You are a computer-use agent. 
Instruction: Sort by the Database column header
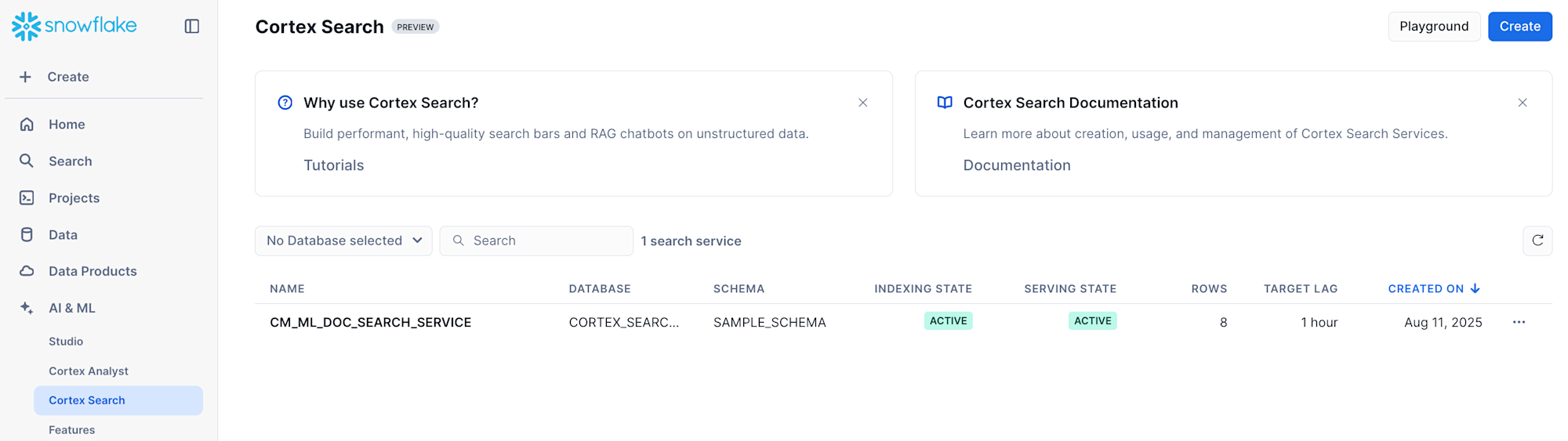tap(600, 289)
